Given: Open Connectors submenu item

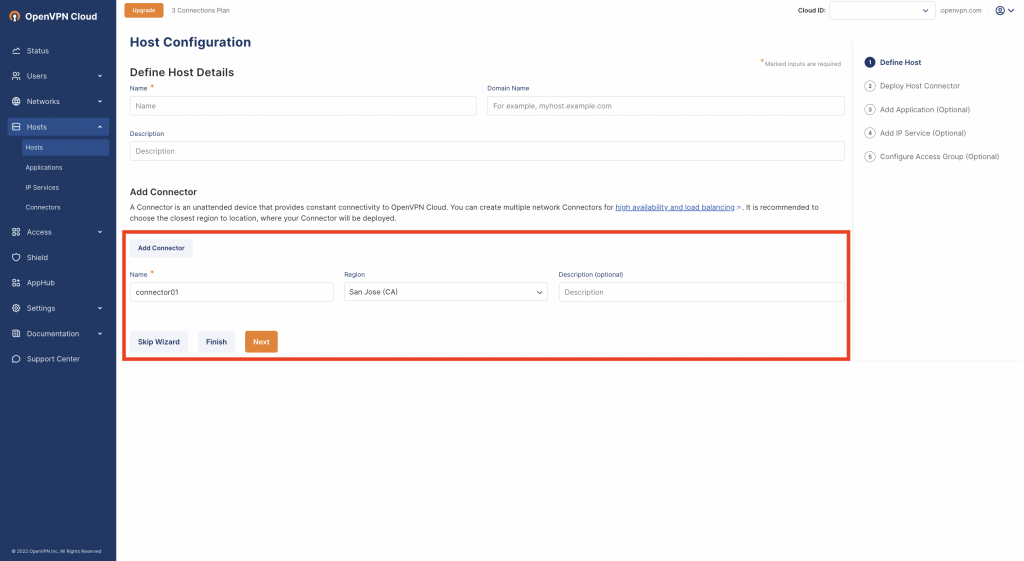Looking at the screenshot, I should tap(42, 208).
